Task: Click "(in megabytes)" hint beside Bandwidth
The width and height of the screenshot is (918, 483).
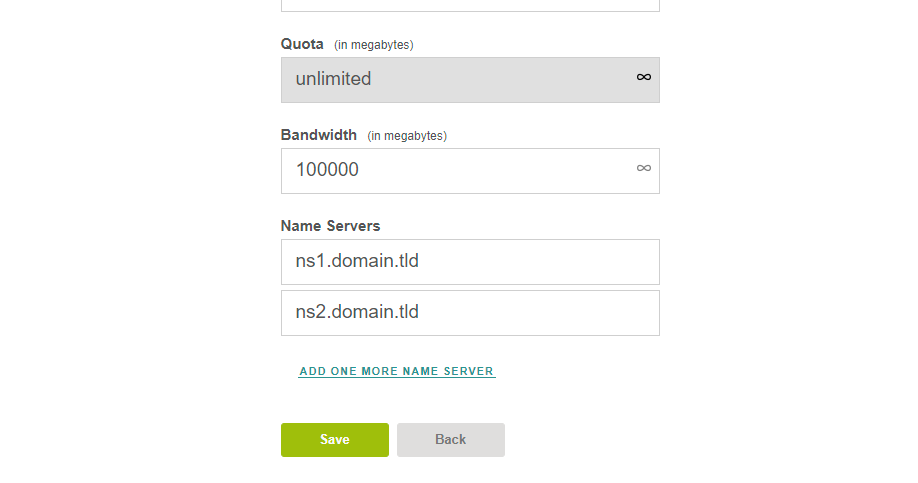Action: [407, 136]
